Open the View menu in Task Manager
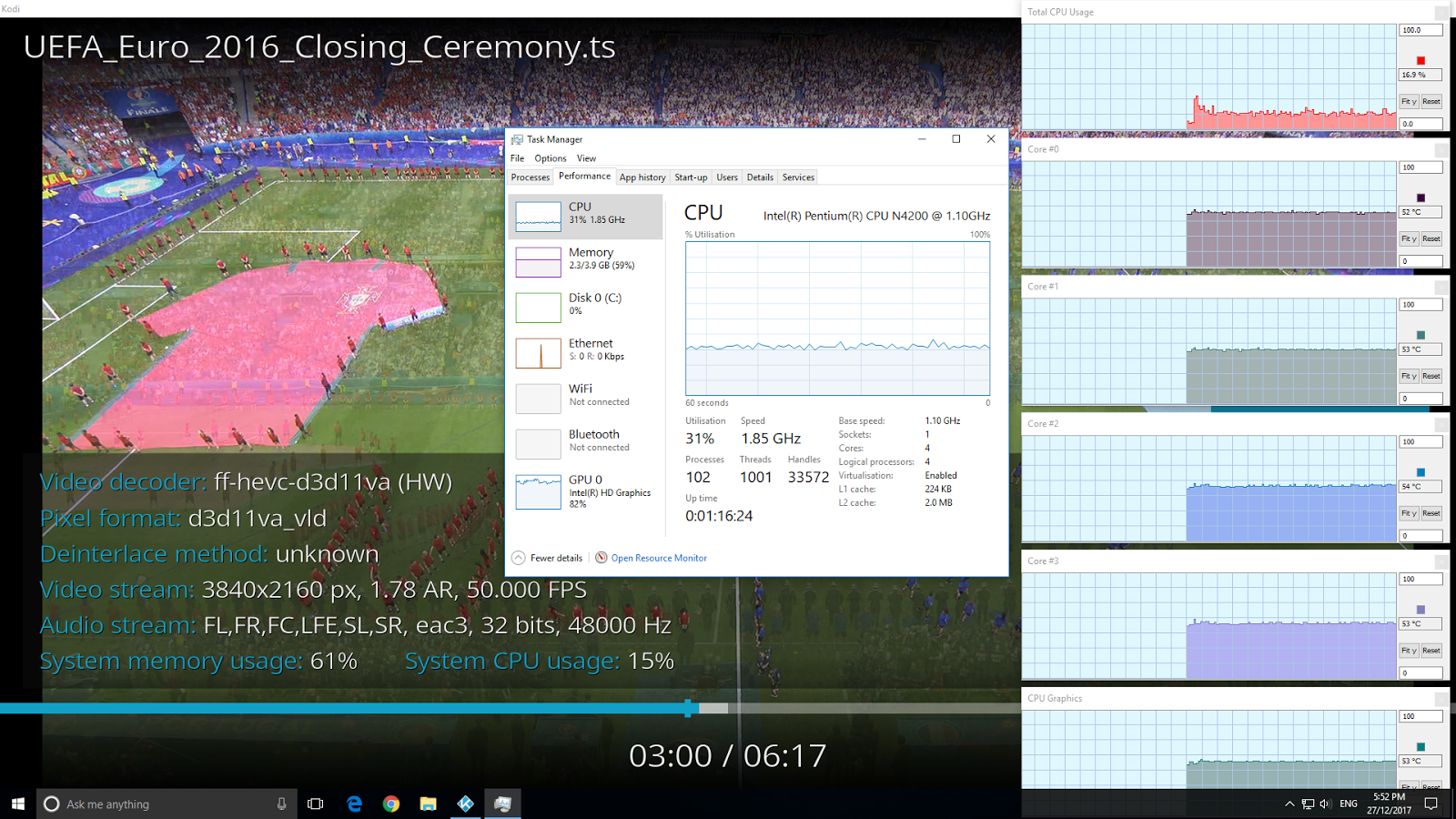1456x819 pixels. point(586,158)
